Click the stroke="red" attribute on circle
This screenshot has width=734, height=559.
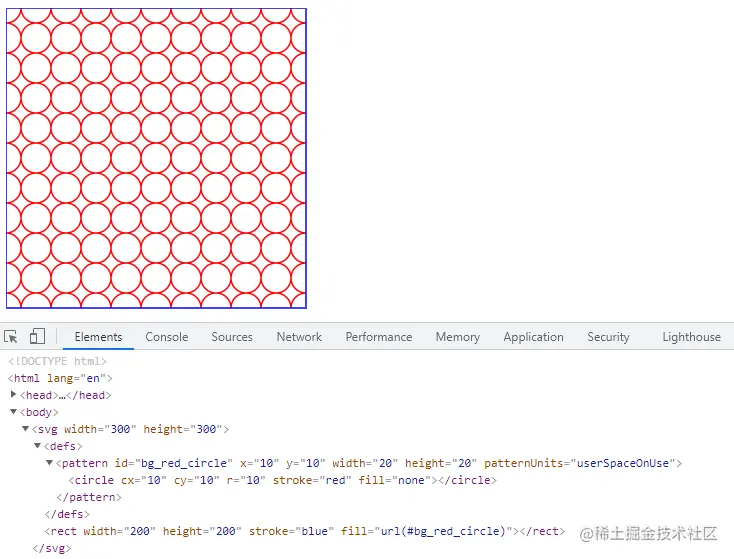pos(312,480)
